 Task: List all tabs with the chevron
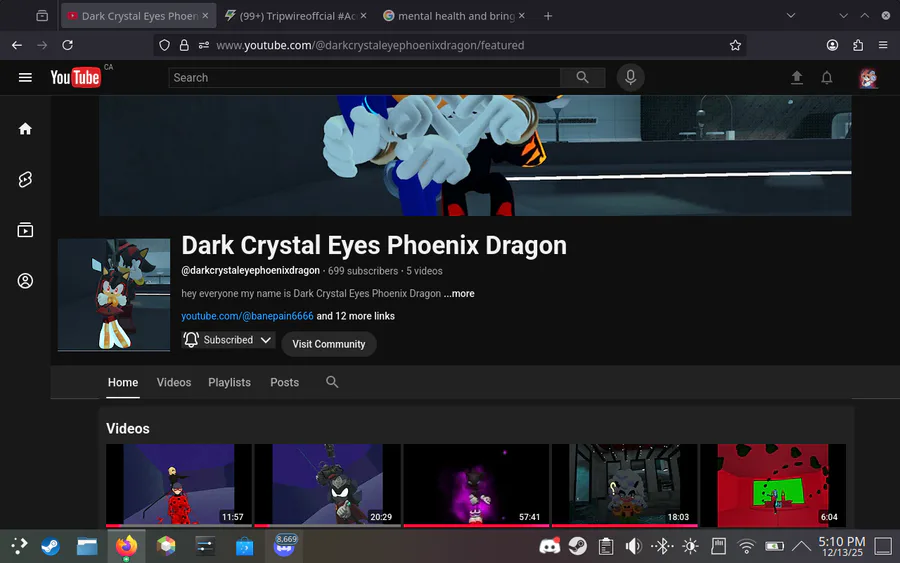[790, 15]
